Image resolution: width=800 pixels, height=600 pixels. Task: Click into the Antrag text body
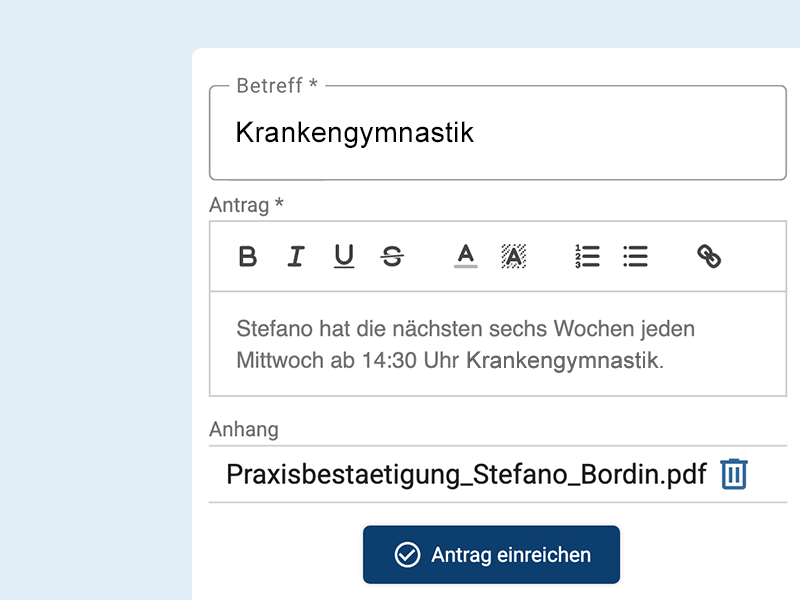point(497,344)
